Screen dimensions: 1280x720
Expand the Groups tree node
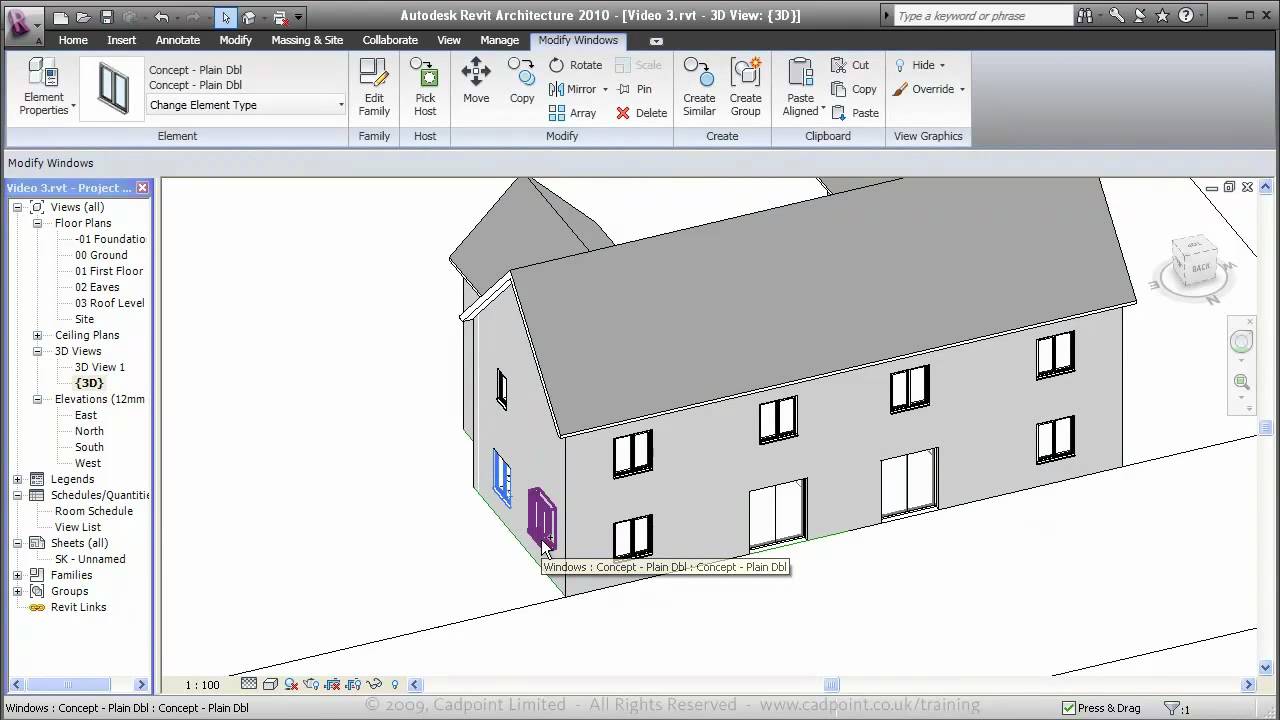17,591
